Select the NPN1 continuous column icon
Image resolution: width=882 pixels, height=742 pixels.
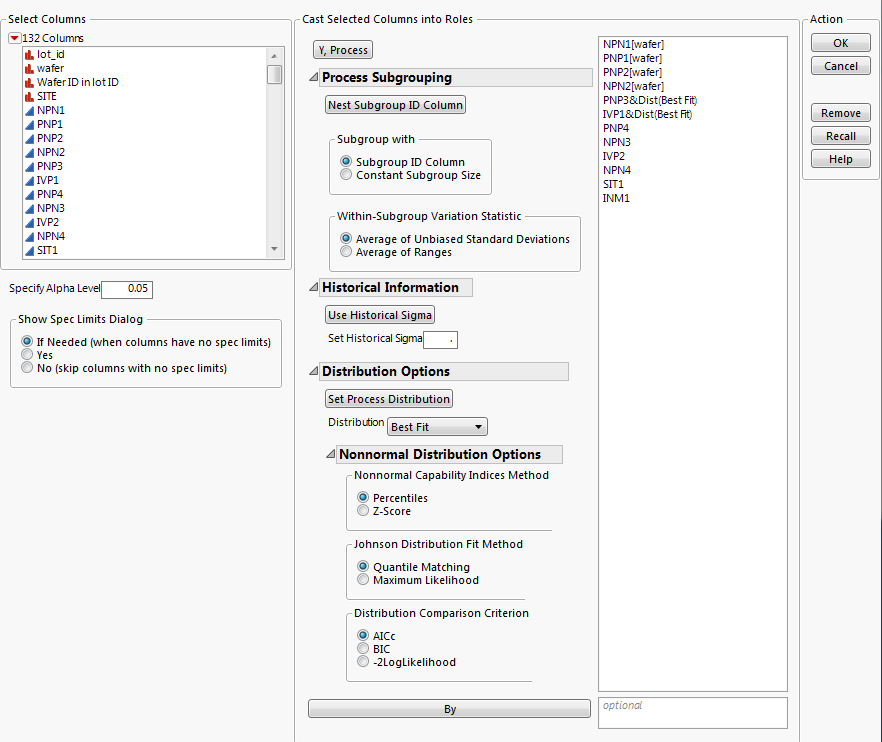29,110
